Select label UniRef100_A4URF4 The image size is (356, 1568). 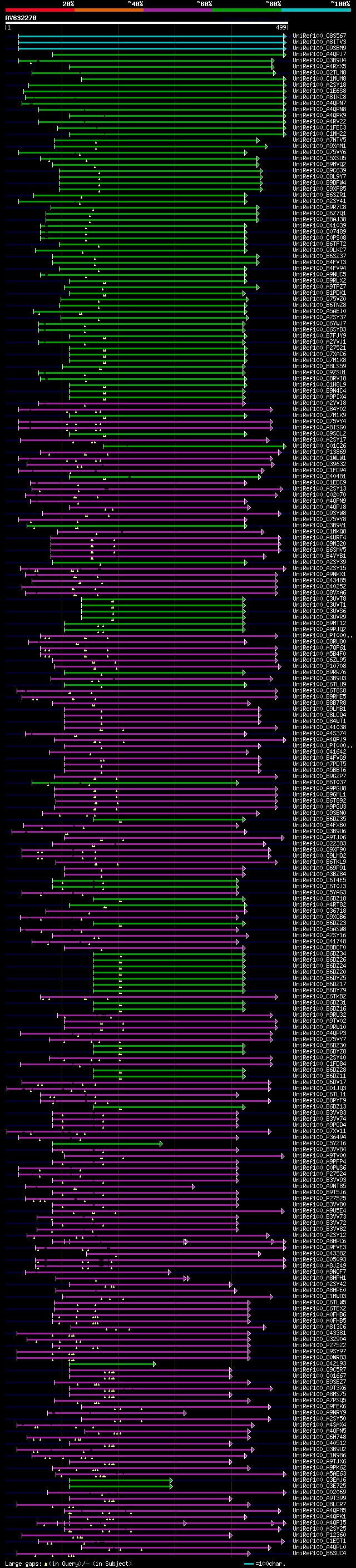tap(319, 537)
